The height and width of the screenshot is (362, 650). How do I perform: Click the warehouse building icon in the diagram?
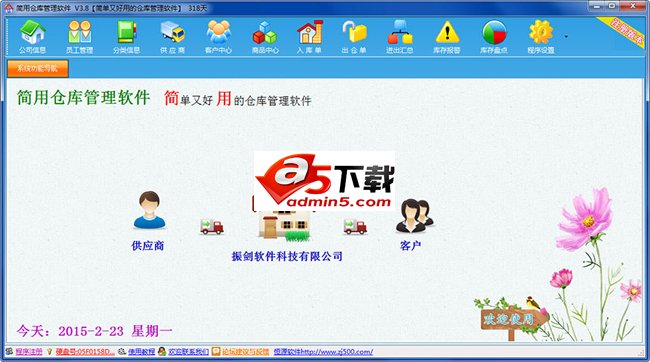284,225
